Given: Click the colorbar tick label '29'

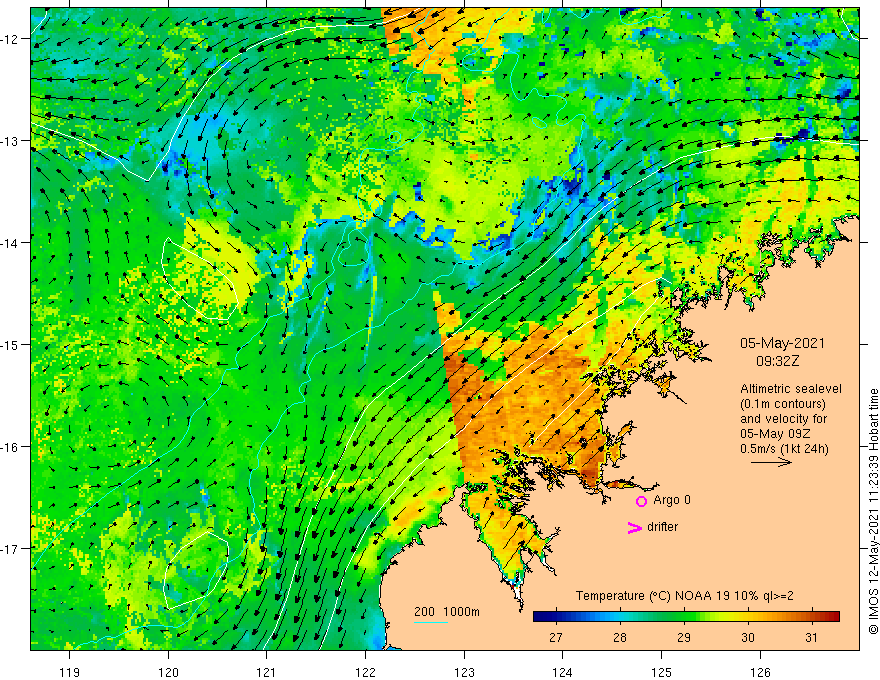Looking at the screenshot, I should 684,638.
